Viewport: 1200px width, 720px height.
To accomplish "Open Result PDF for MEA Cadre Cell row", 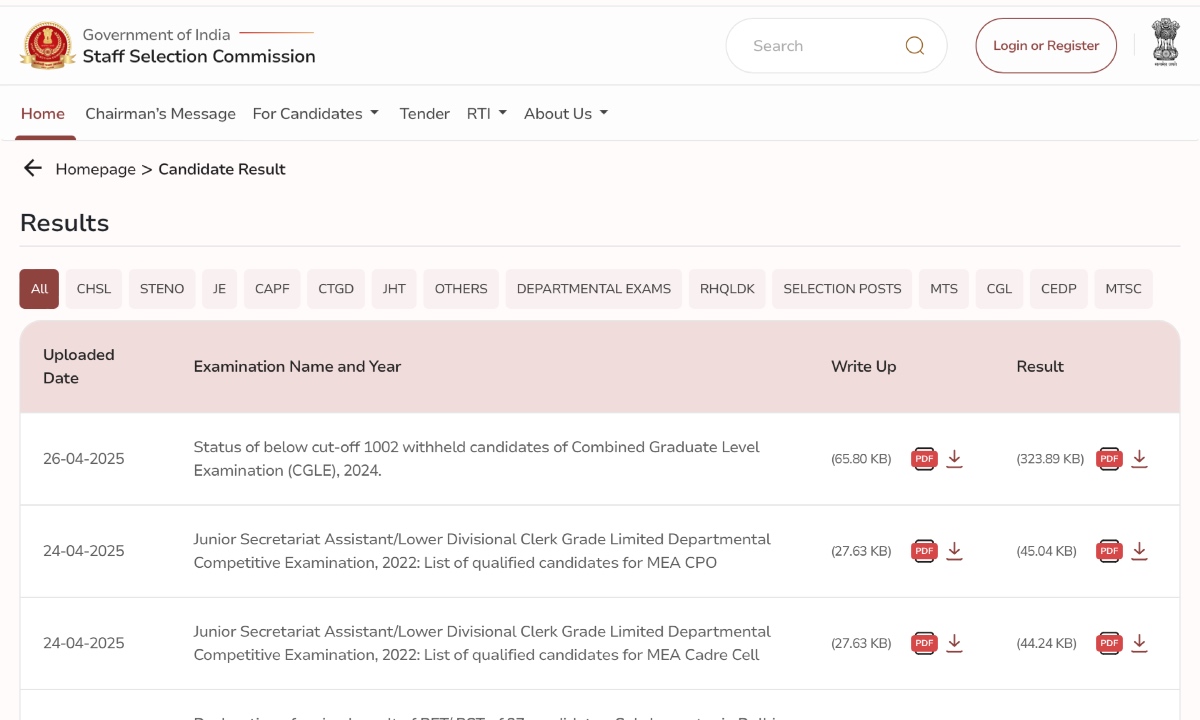I will [x=1109, y=643].
